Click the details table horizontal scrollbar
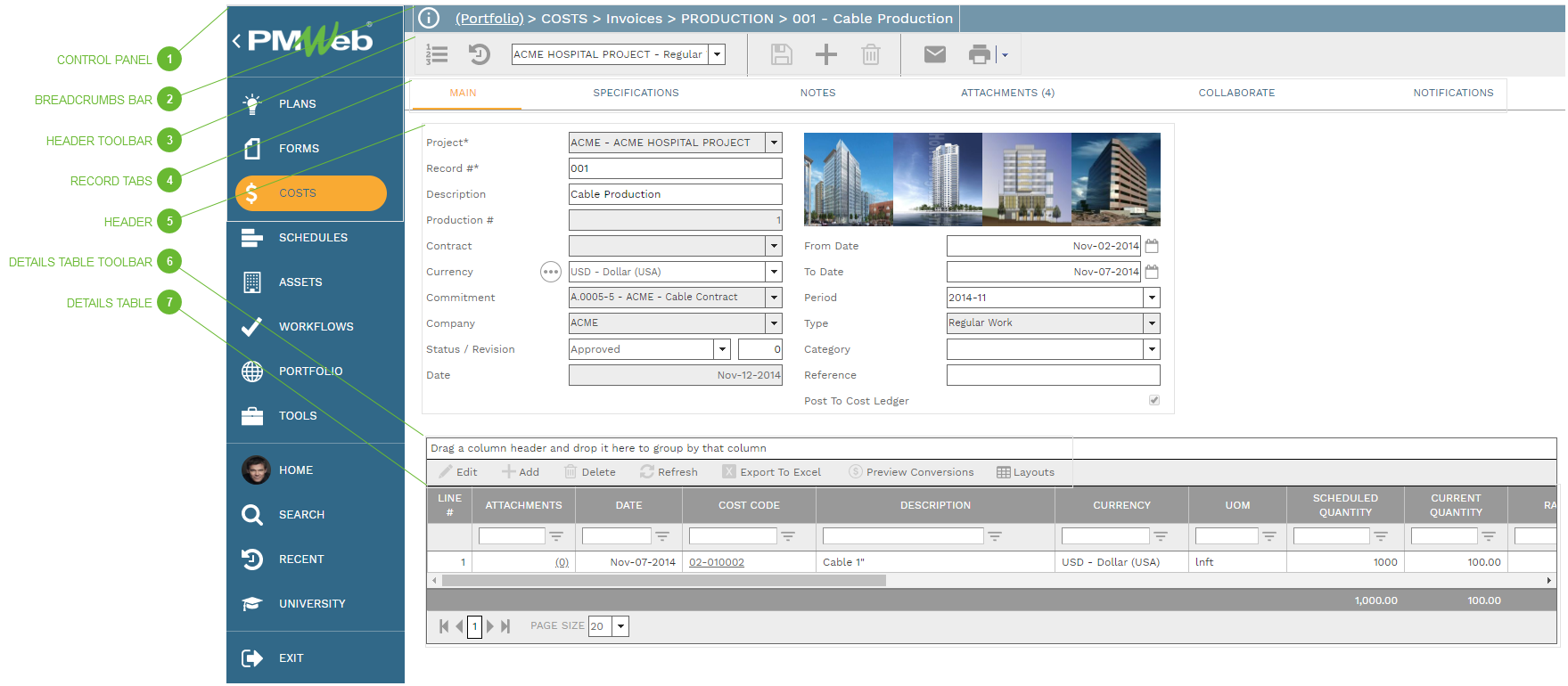The image size is (1568, 686). (x=664, y=581)
